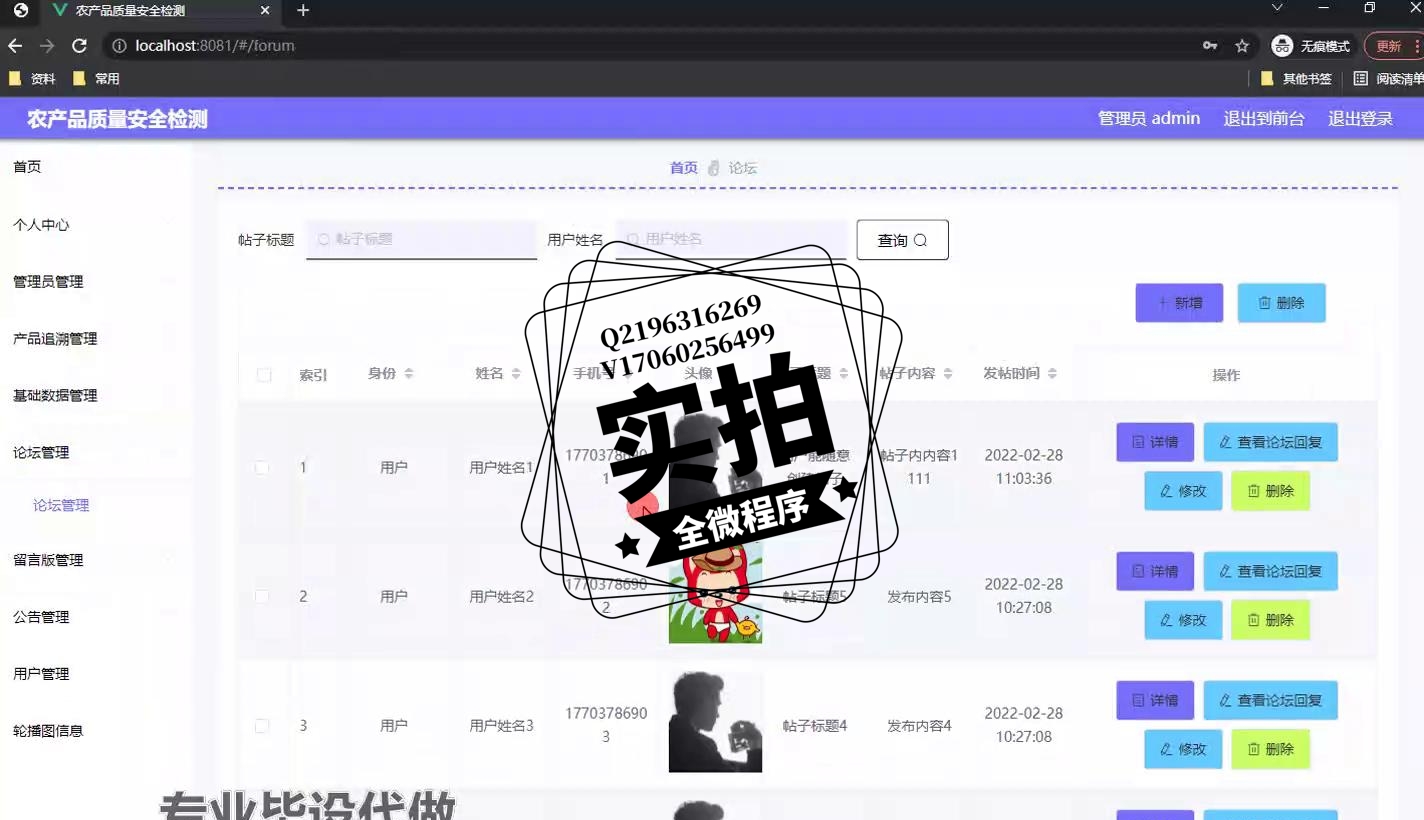The width and height of the screenshot is (1424, 820).
Task: Check the checkbox for row 1
Action: click(x=262, y=467)
